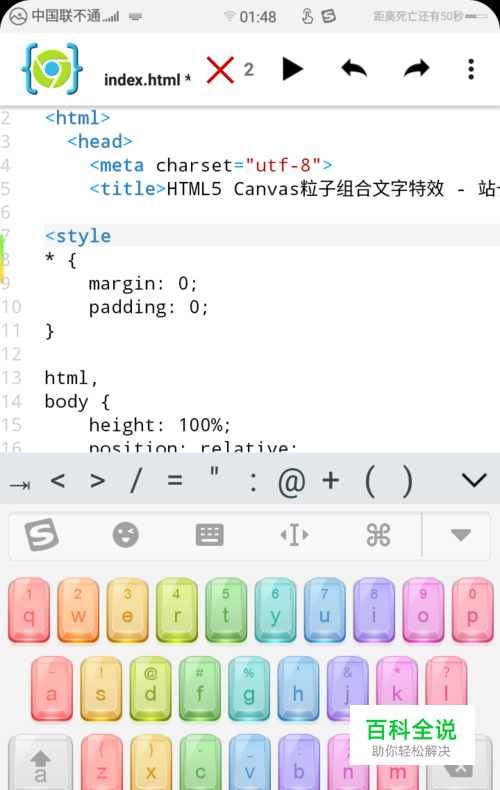Image resolution: width=500 pixels, height=790 pixels.
Task: Collapse the symbol bar with chevron
Action: click(474, 480)
